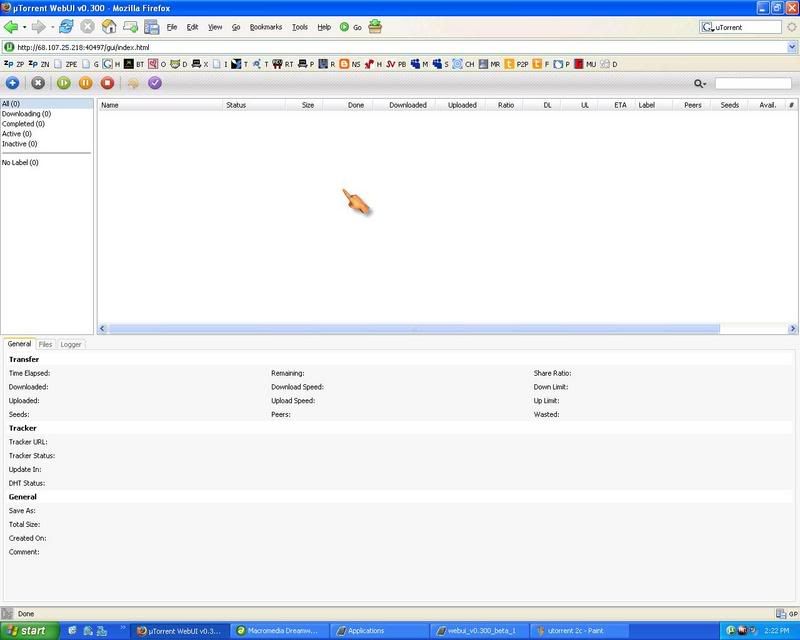Image resolution: width=800 pixels, height=640 pixels.
Task: Open the RT bookmark
Action: coord(283,64)
